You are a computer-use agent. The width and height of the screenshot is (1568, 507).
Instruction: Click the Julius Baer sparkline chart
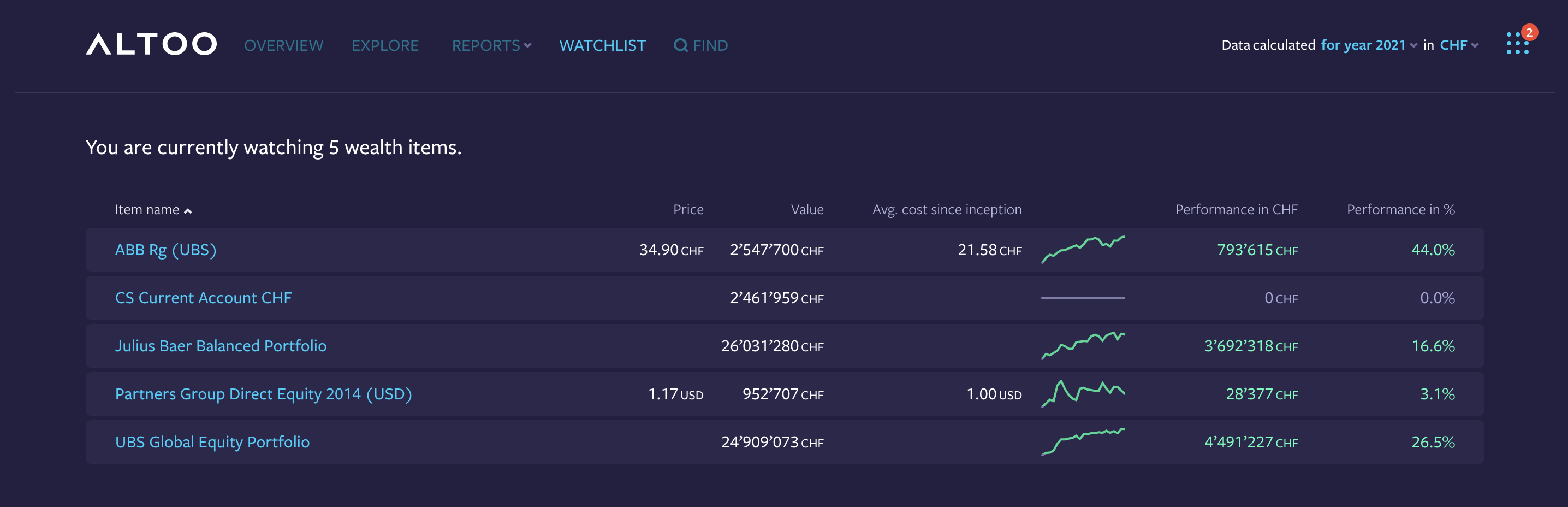(1082, 345)
